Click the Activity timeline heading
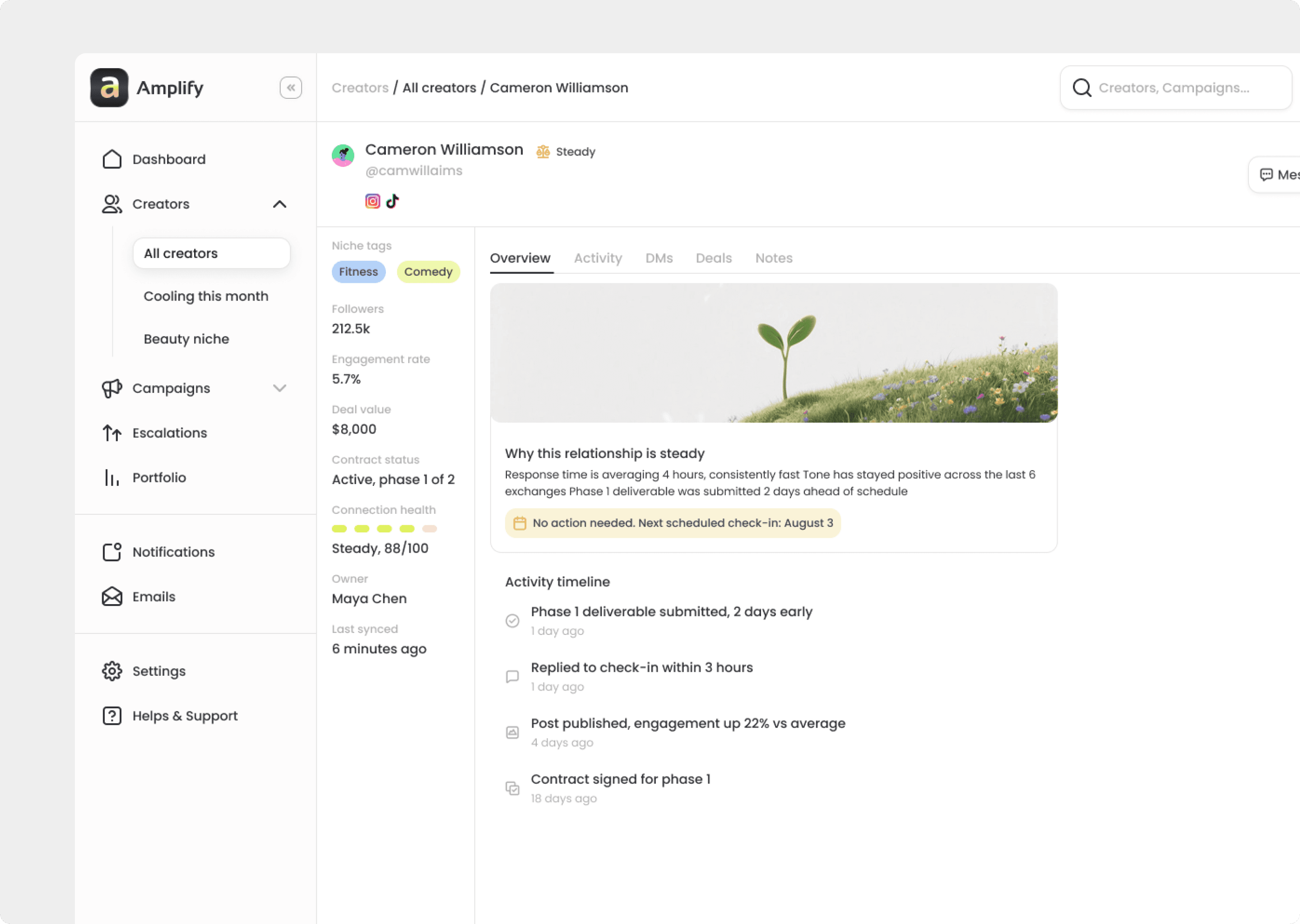 [x=557, y=582]
